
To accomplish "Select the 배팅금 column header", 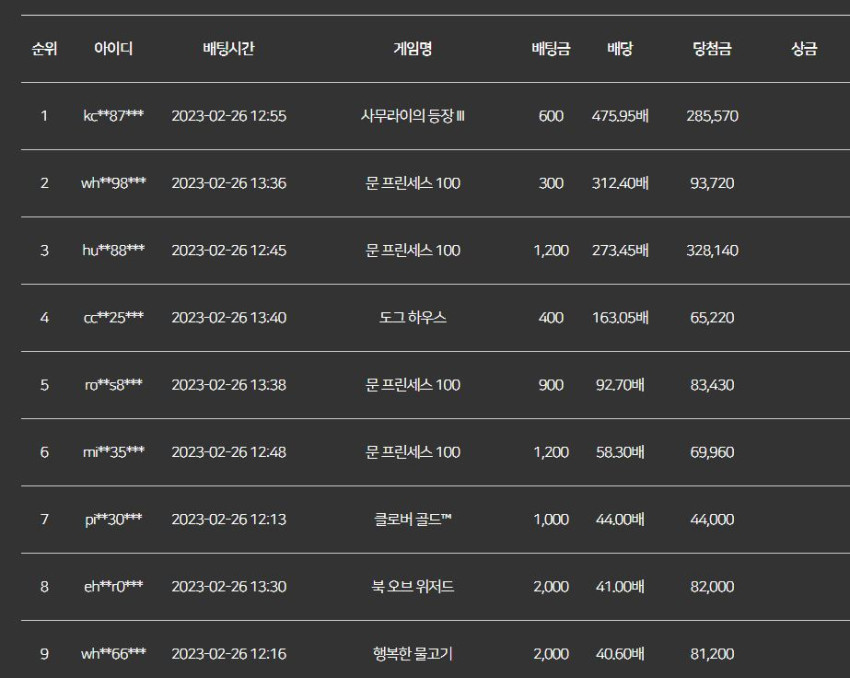I will 551,49.
